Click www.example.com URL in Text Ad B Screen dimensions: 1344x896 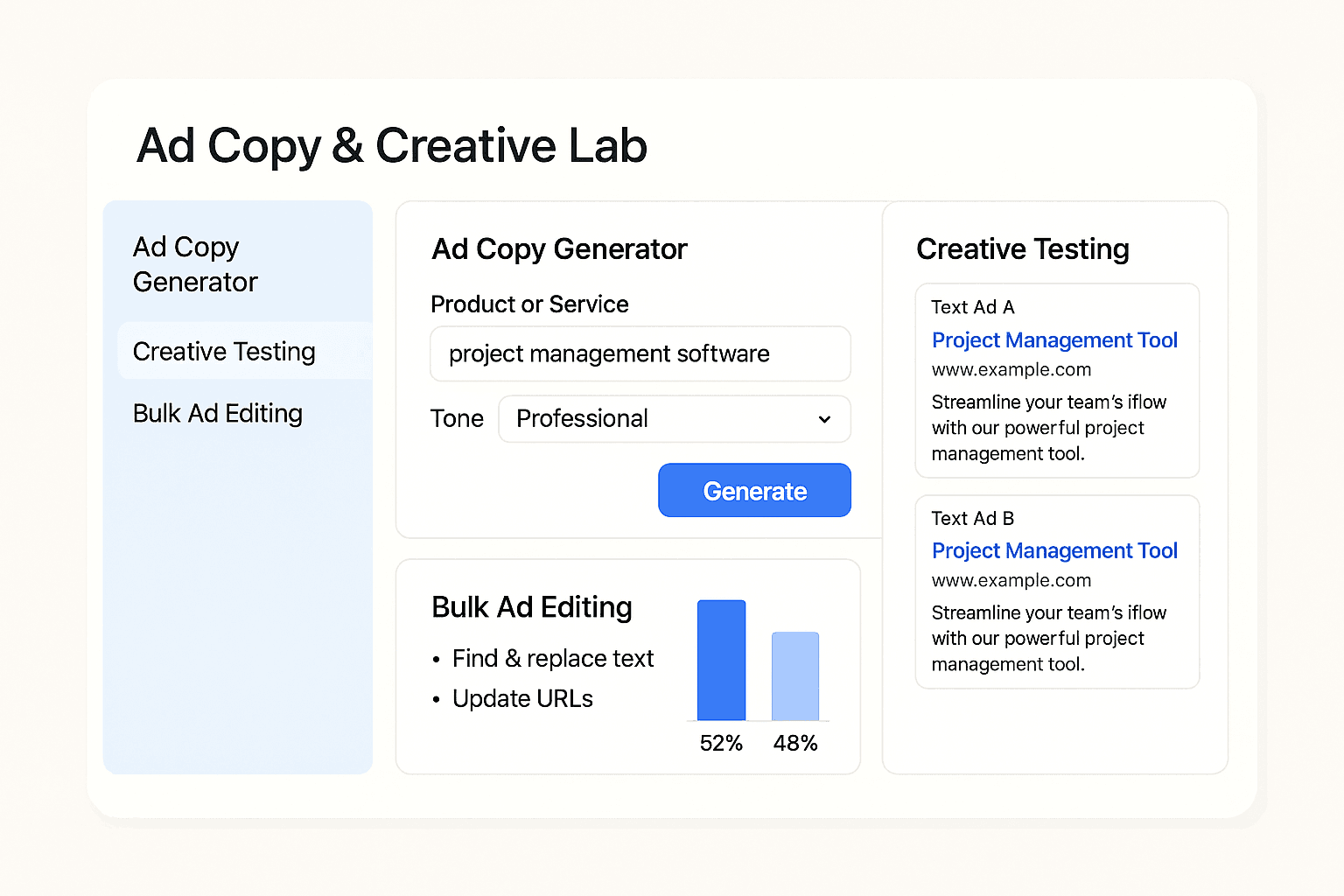1011,581
